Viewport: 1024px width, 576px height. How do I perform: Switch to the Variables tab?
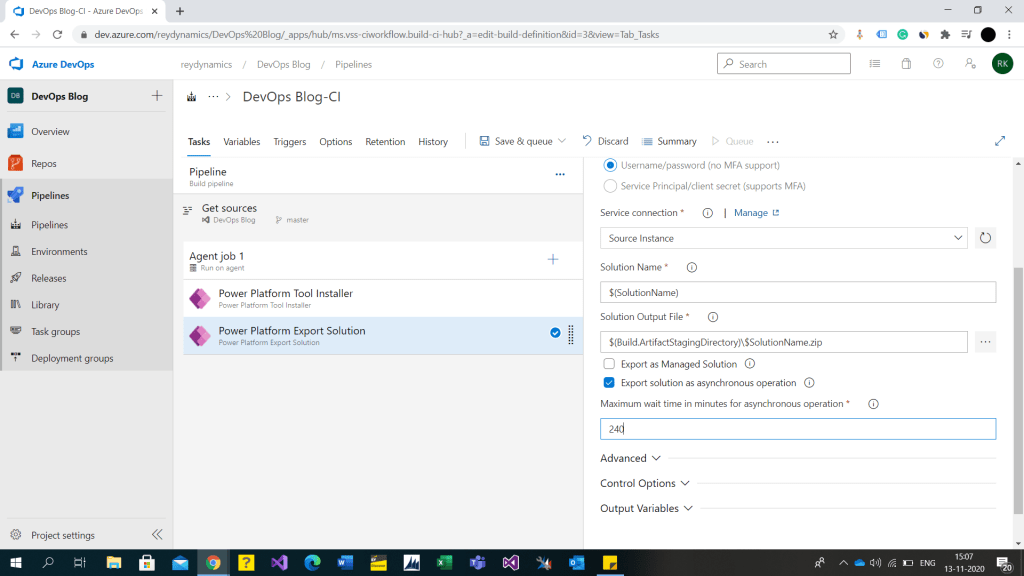(242, 142)
